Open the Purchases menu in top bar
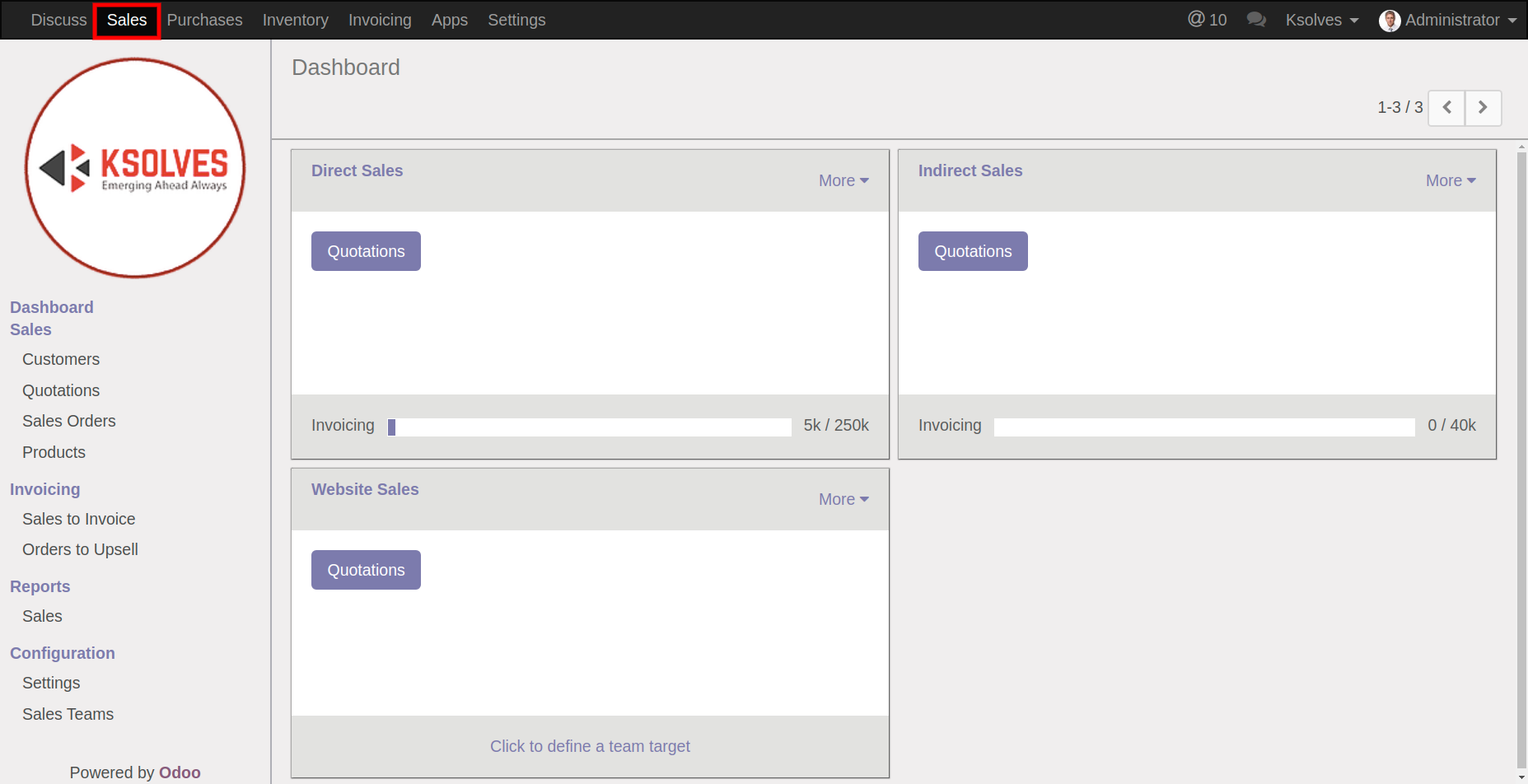 (x=204, y=20)
